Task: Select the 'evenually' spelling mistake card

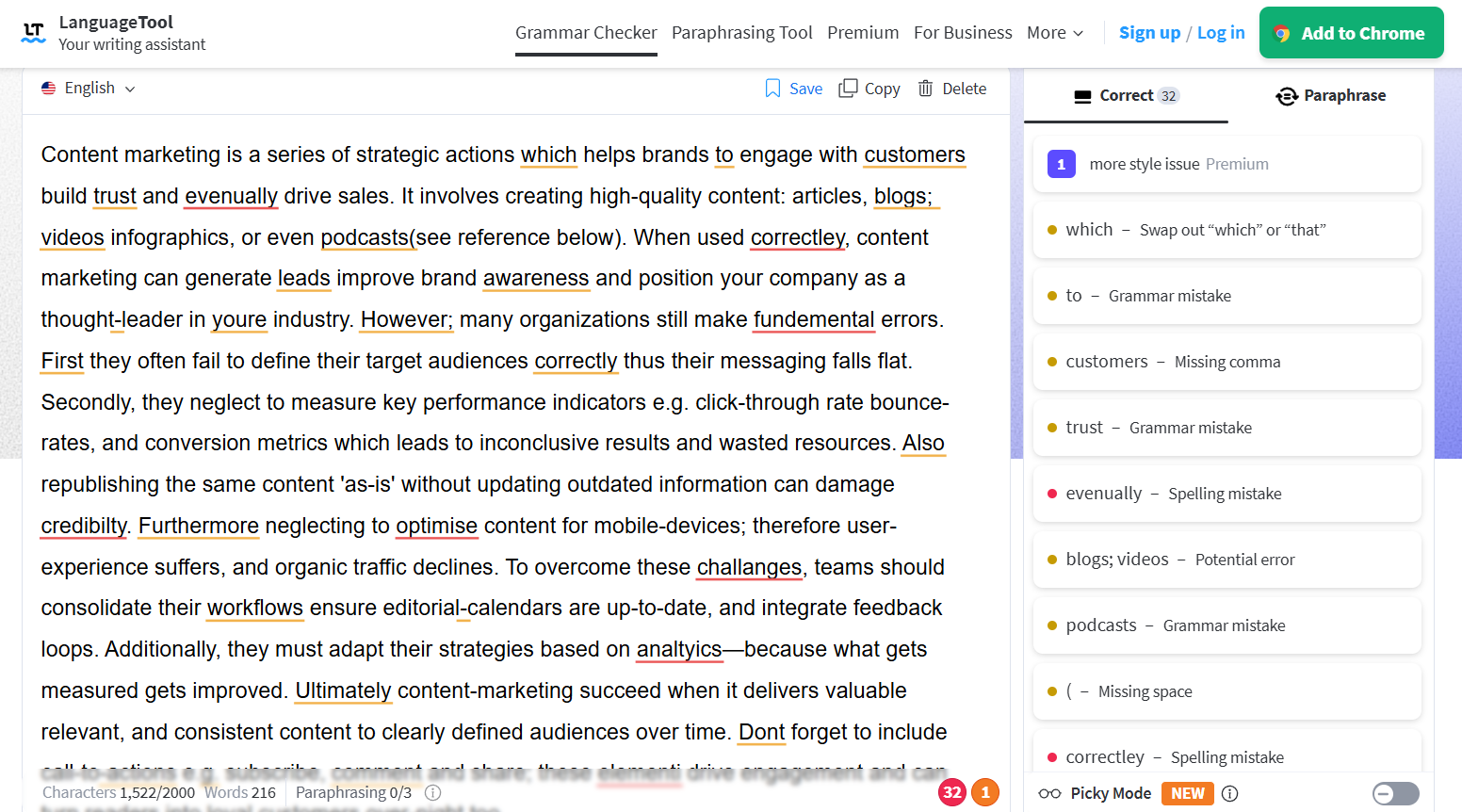Action: point(1226,493)
